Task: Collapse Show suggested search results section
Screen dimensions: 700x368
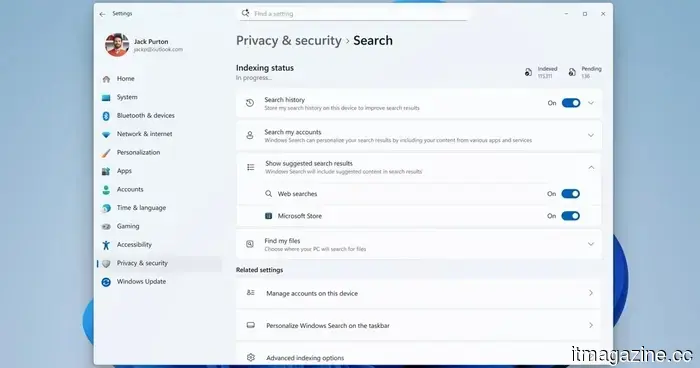Action: (x=591, y=167)
